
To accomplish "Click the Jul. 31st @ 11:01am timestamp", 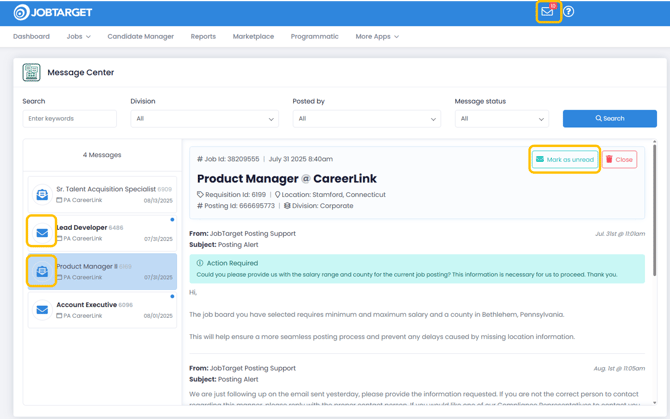I will click(x=620, y=234).
